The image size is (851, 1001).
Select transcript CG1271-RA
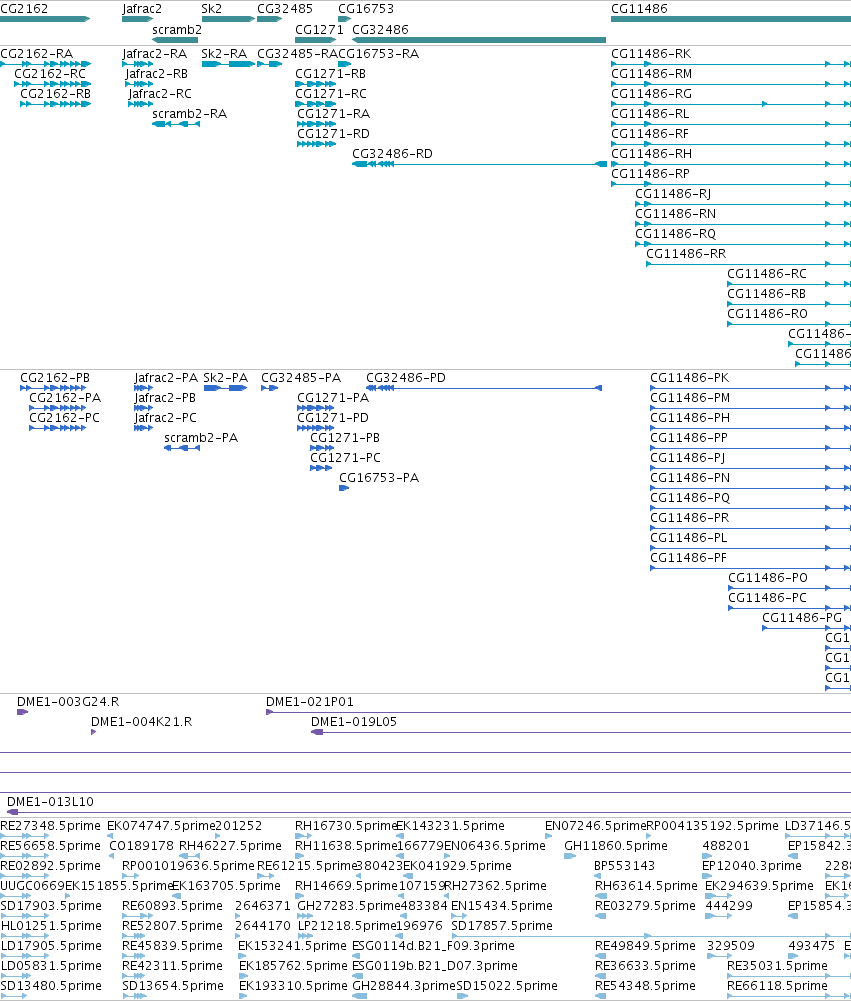[333, 114]
